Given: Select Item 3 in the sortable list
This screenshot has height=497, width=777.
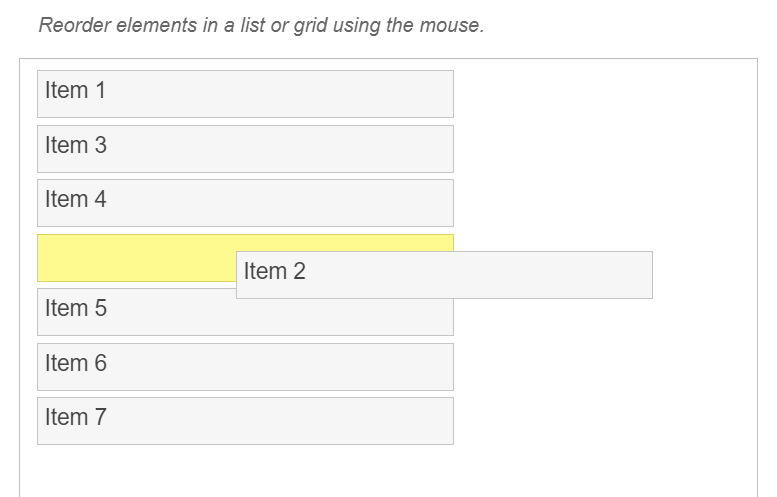Looking at the screenshot, I should click(245, 149).
